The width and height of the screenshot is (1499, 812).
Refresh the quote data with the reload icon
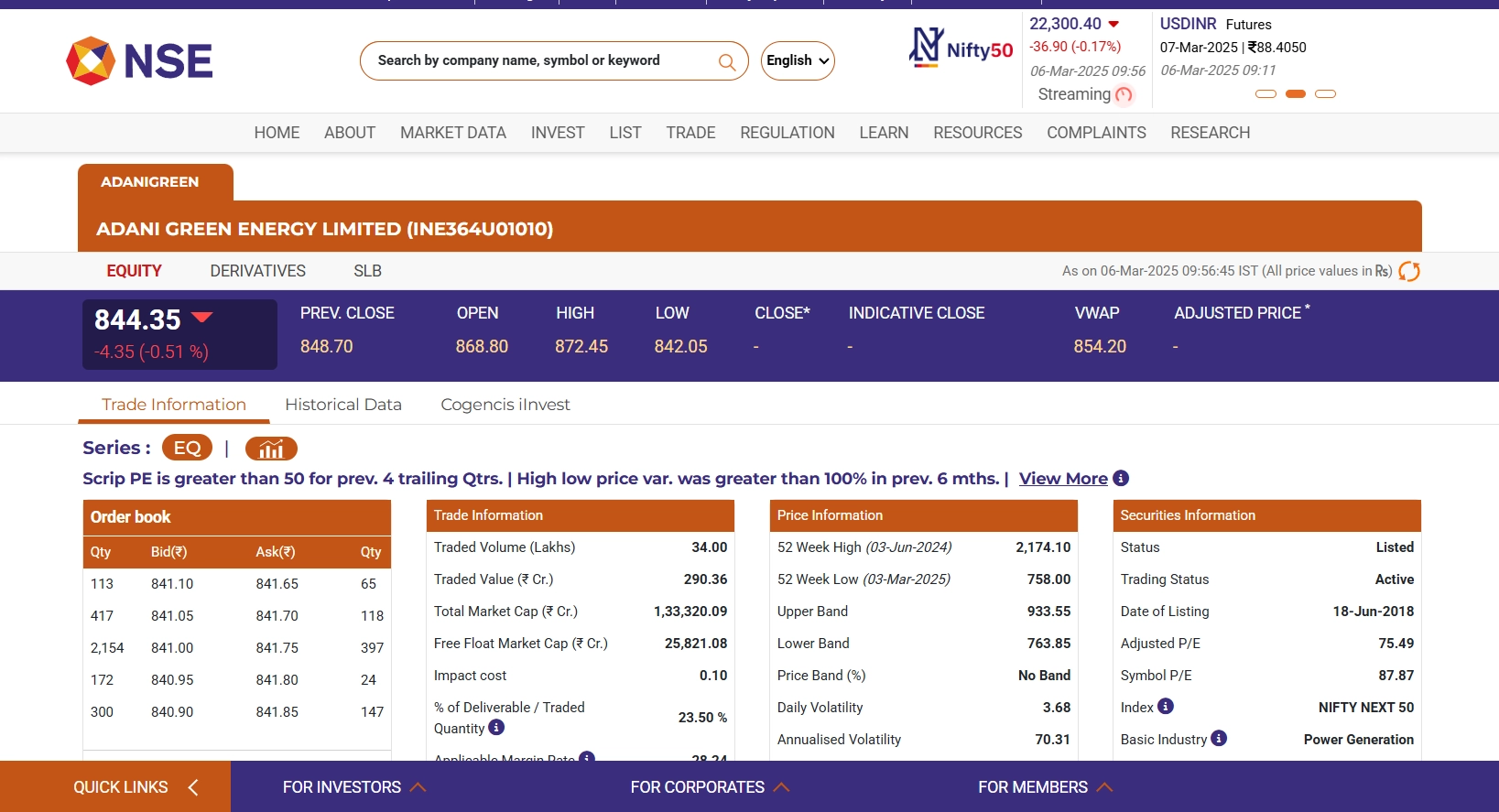click(x=1409, y=271)
